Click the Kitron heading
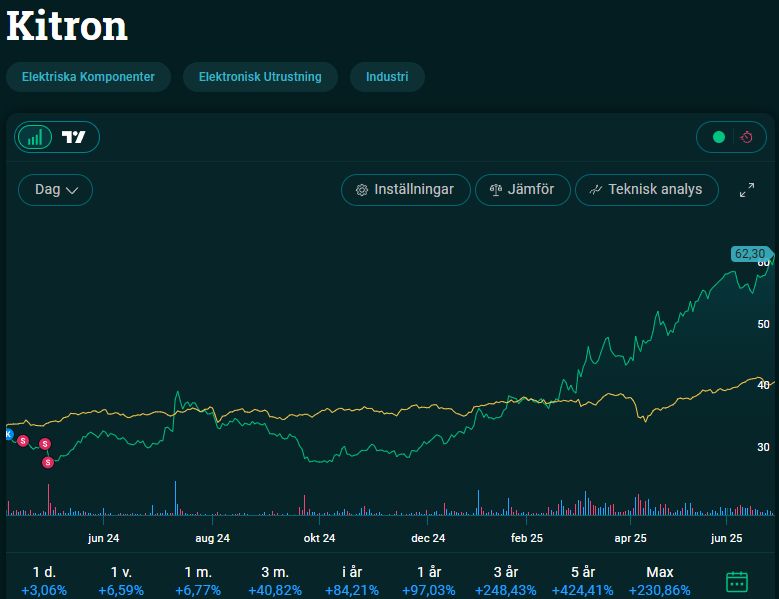The width and height of the screenshot is (779, 599). point(67,25)
